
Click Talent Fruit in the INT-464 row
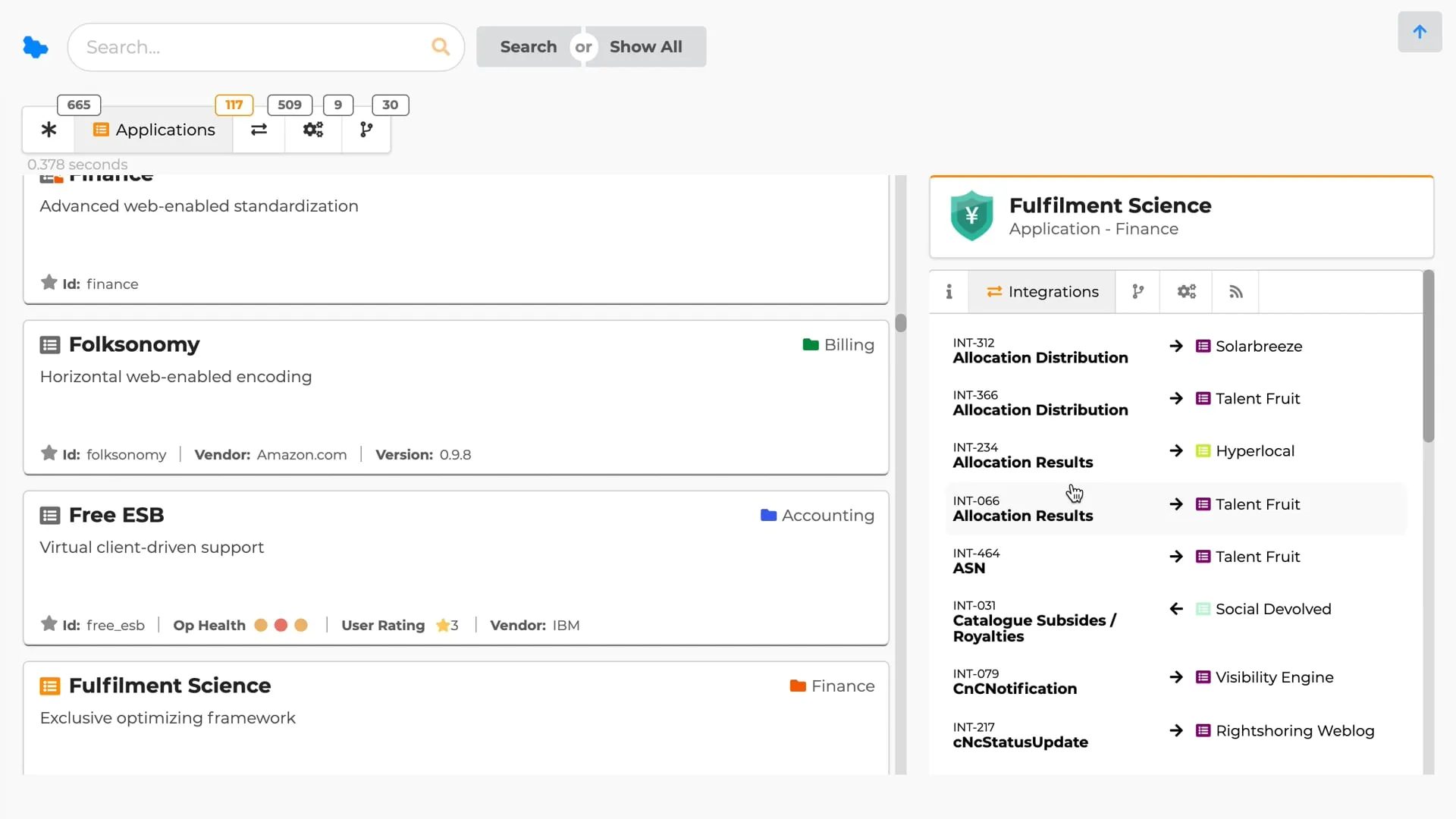[1258, 557]
